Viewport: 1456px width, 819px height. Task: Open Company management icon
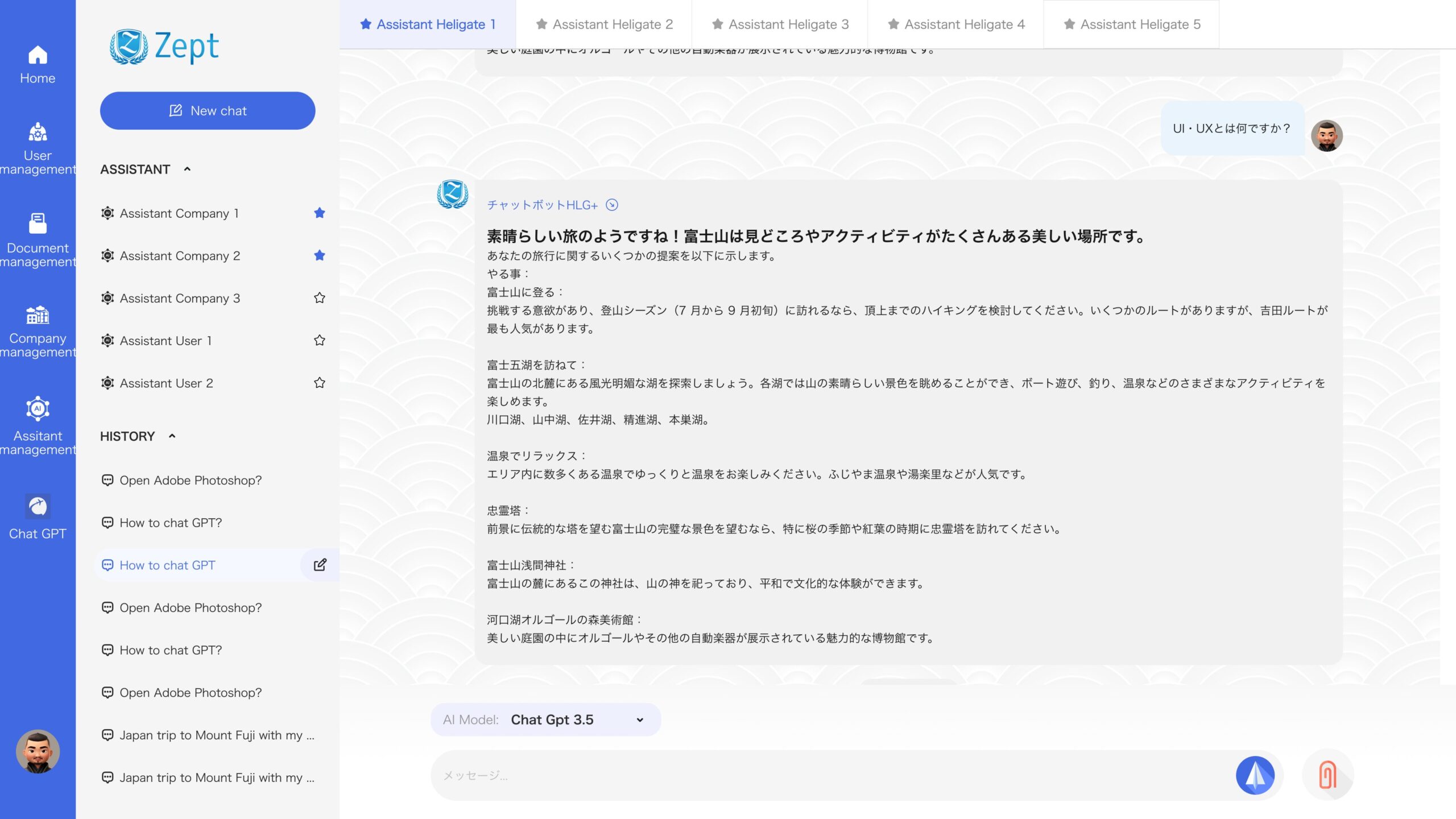pos(38,330)
